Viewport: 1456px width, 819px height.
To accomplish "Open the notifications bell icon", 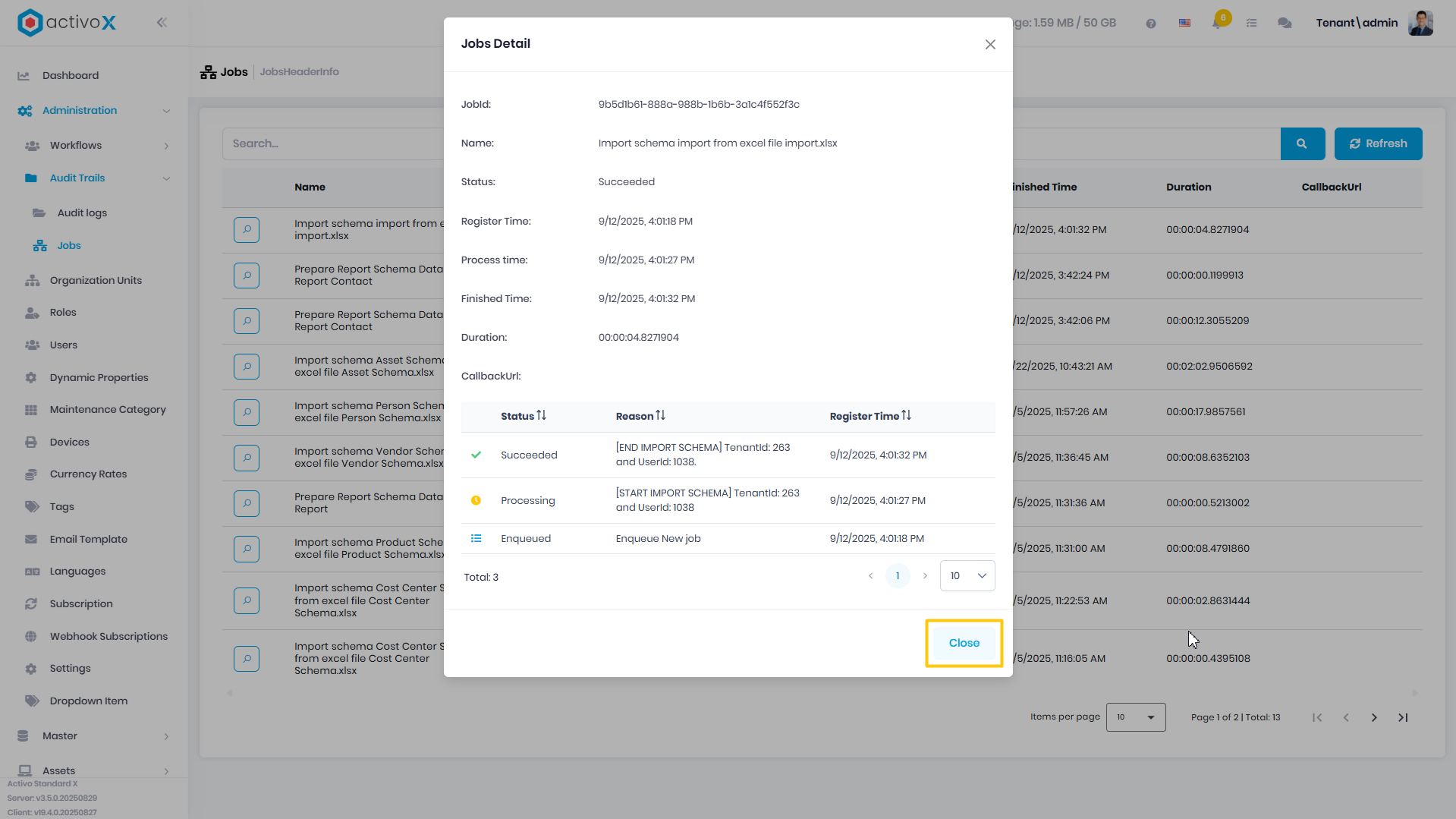I will 1217,24.
